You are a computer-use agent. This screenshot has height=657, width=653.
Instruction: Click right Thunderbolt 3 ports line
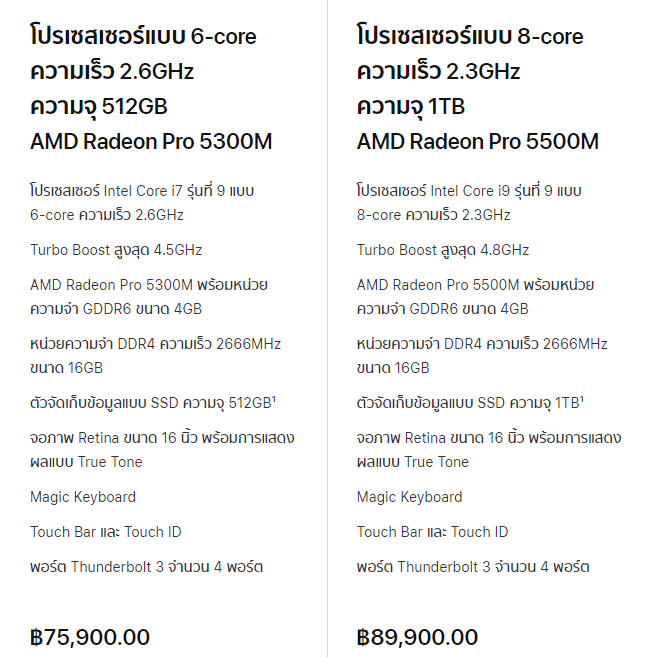pyautogui.click(x=473, y=566)
